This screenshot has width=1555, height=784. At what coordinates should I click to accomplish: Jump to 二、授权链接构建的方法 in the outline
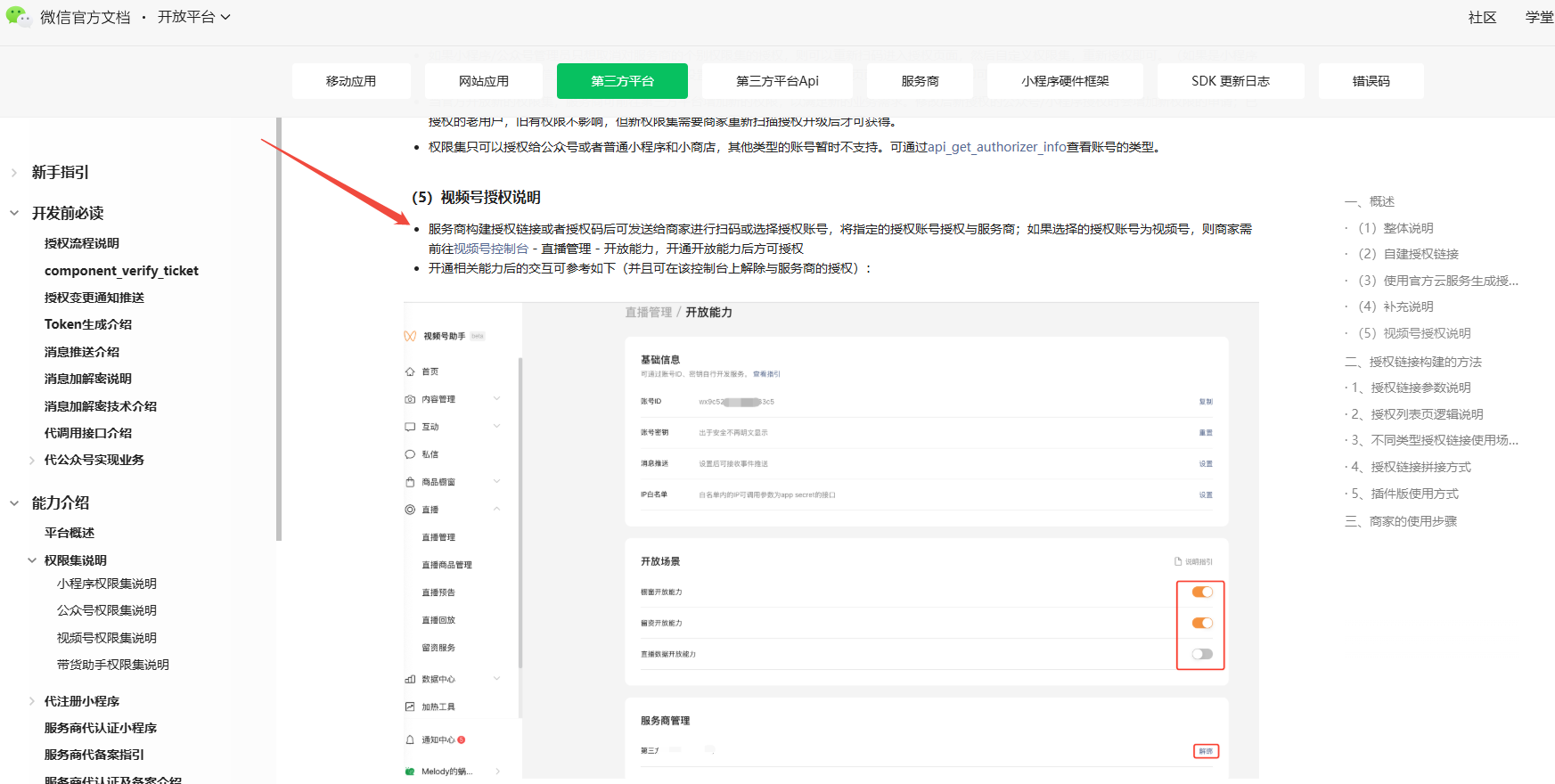(x=1413, y=362)
